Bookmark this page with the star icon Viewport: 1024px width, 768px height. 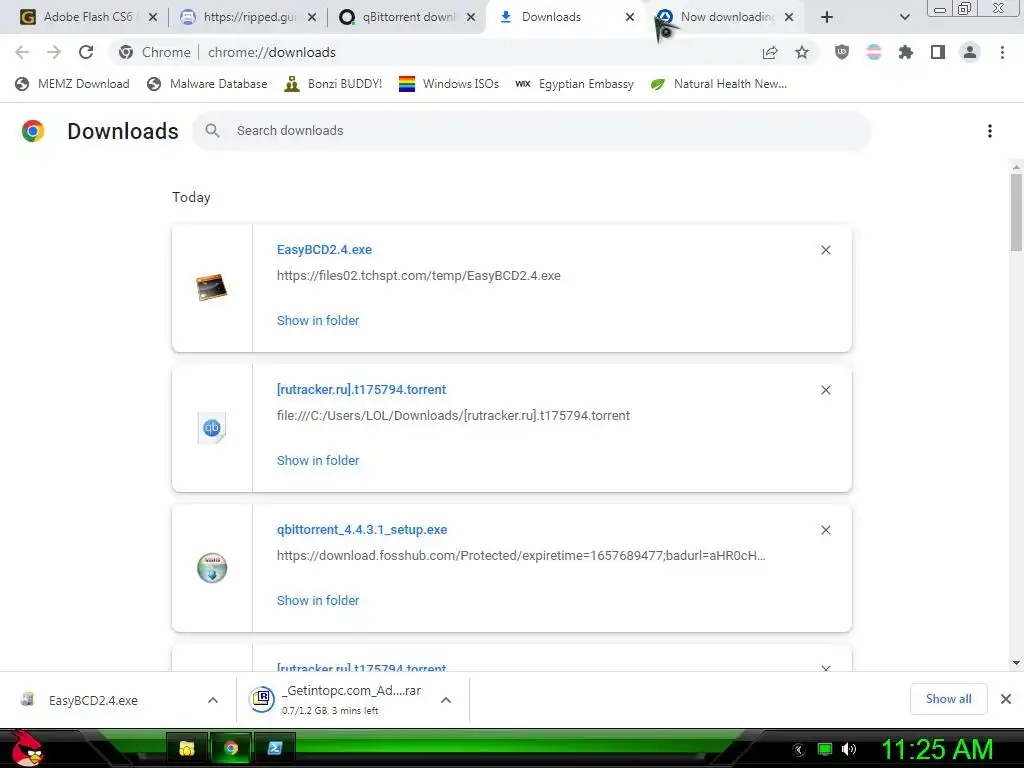pos(802,52)
